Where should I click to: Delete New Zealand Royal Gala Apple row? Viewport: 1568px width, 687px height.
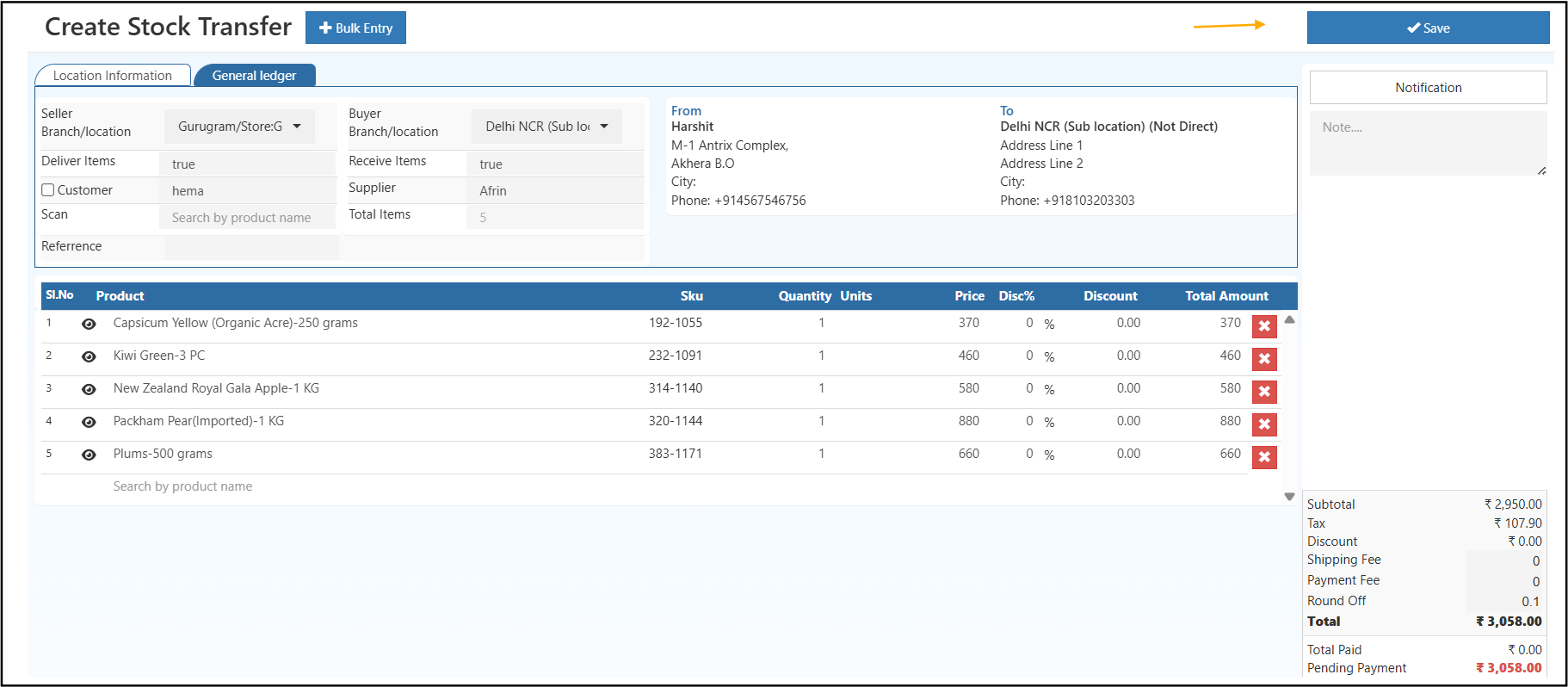(1264, 392)
